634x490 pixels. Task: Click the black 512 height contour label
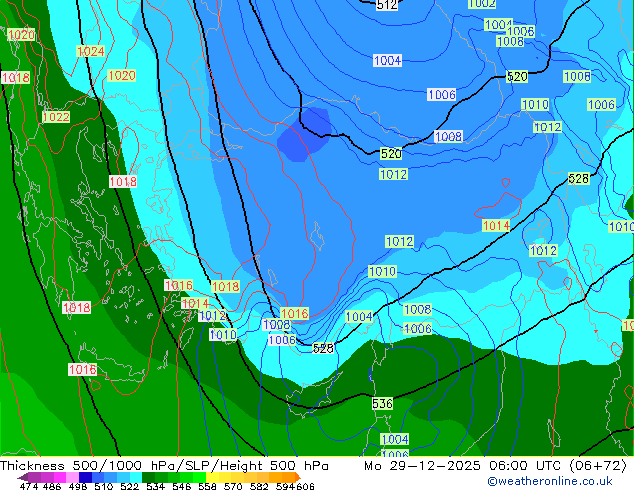tap(387, 5)
